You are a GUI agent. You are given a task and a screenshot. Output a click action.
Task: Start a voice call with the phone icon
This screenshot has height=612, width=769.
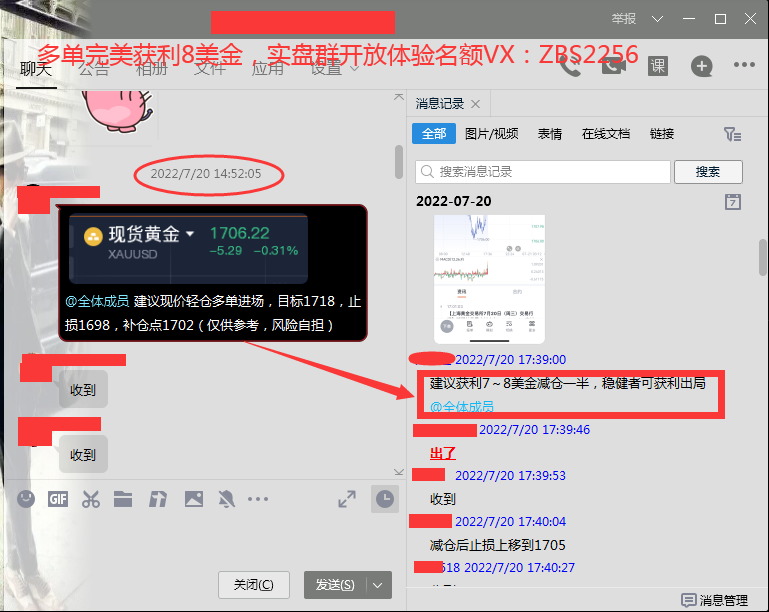pyautogui.click(x=570, y=66)
